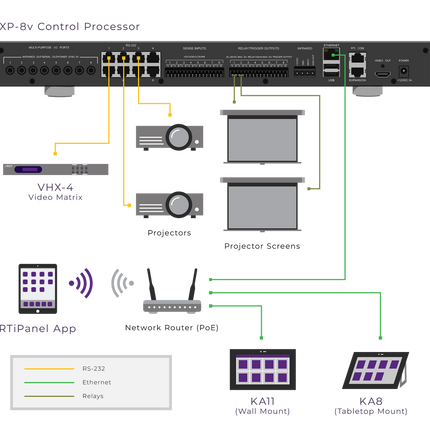Click the "(Tabletop Mount)" caption
430x430 pixels.
[x=371, y=411]
